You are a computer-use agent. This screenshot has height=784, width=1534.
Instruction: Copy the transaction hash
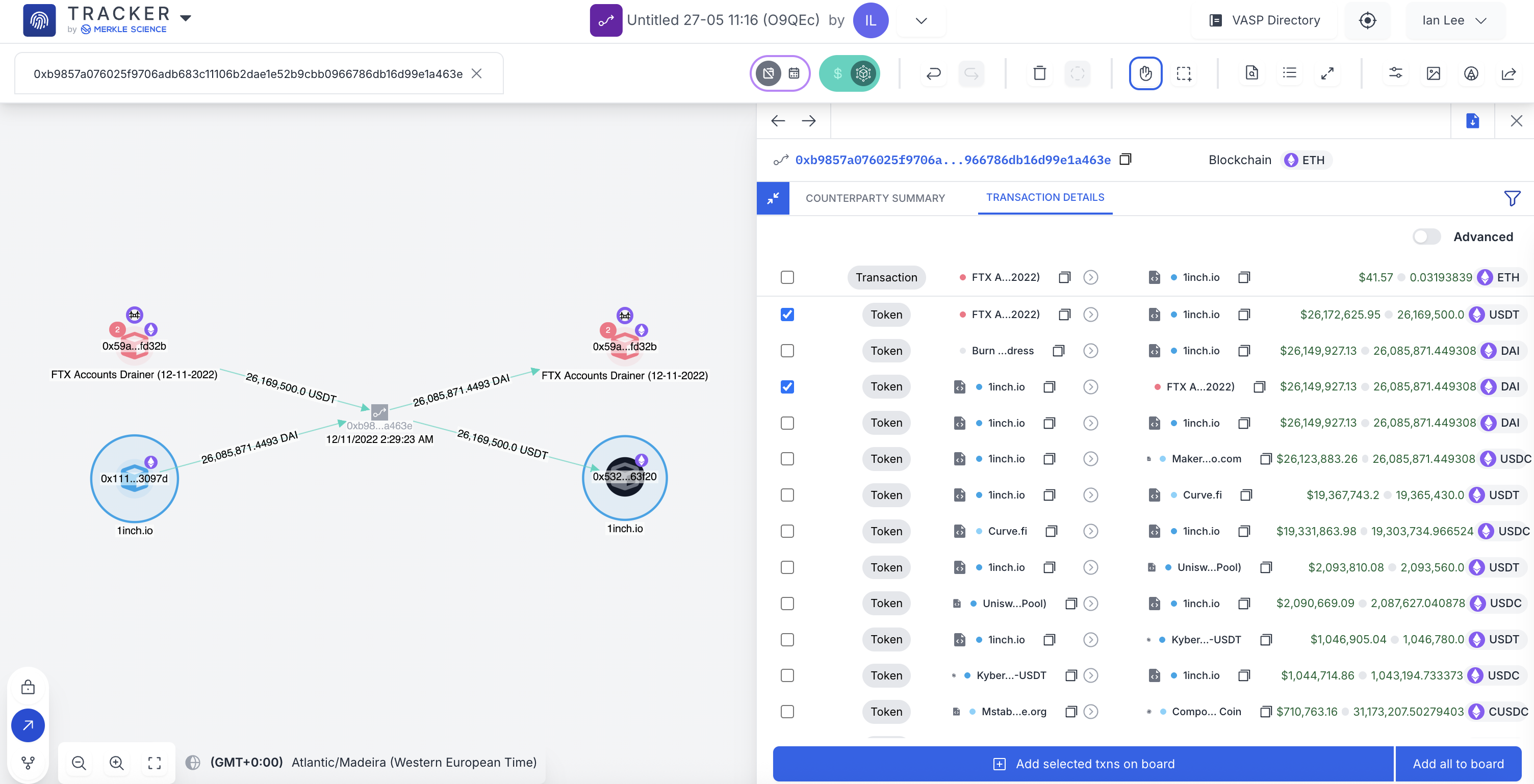tap(1125, 160)
